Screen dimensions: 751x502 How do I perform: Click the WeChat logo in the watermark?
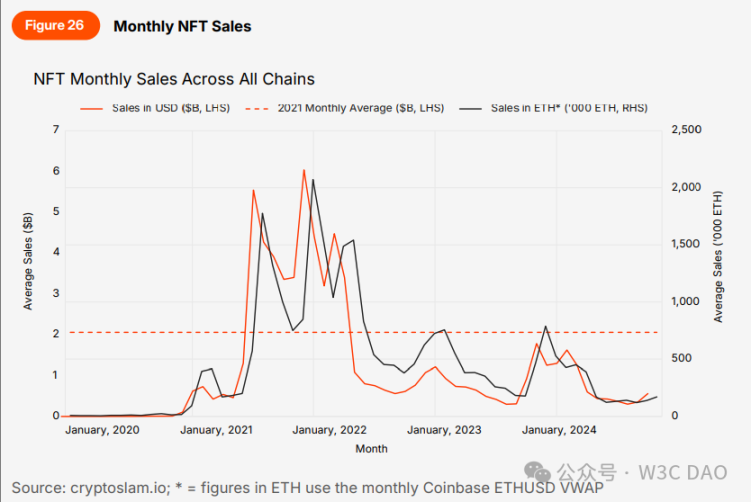536,470
